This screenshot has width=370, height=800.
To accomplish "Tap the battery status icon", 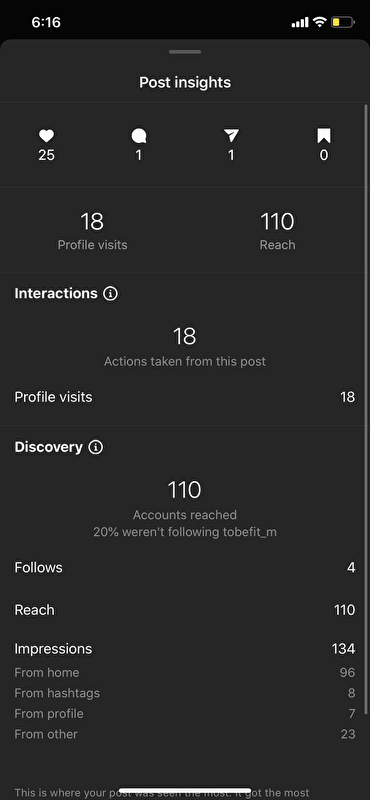I will coord(342,22).
